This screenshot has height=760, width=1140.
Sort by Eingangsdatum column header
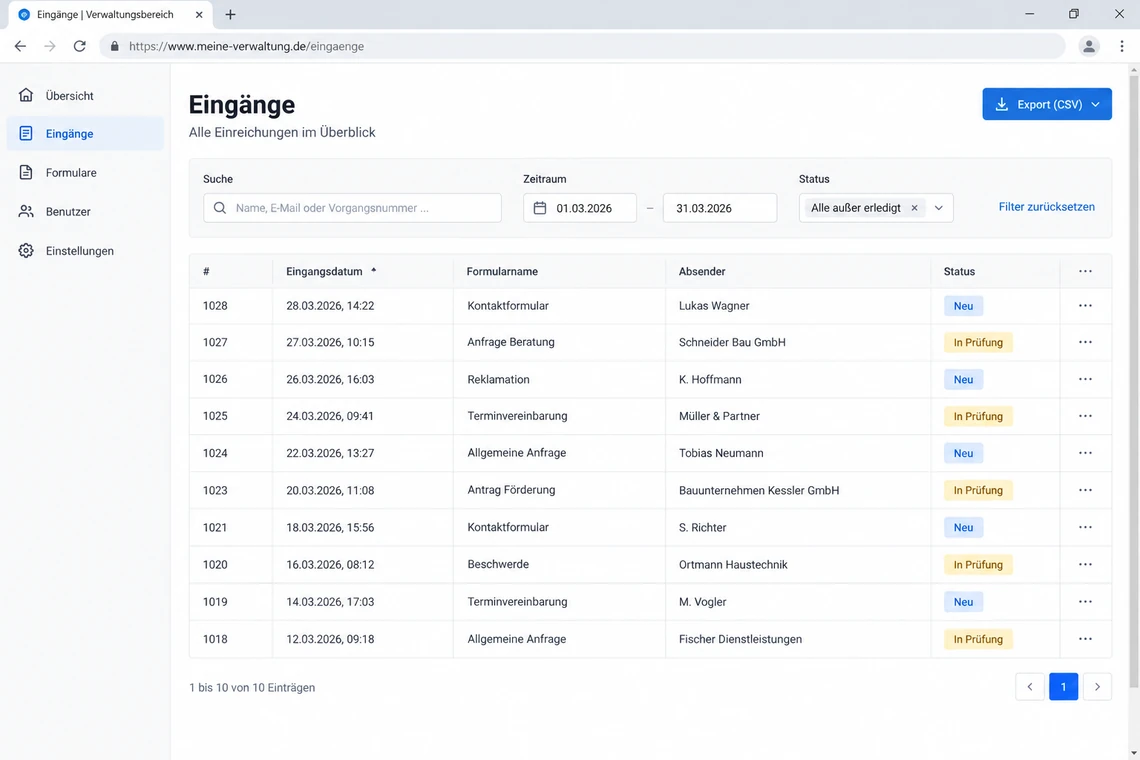[x=331, y=271]
